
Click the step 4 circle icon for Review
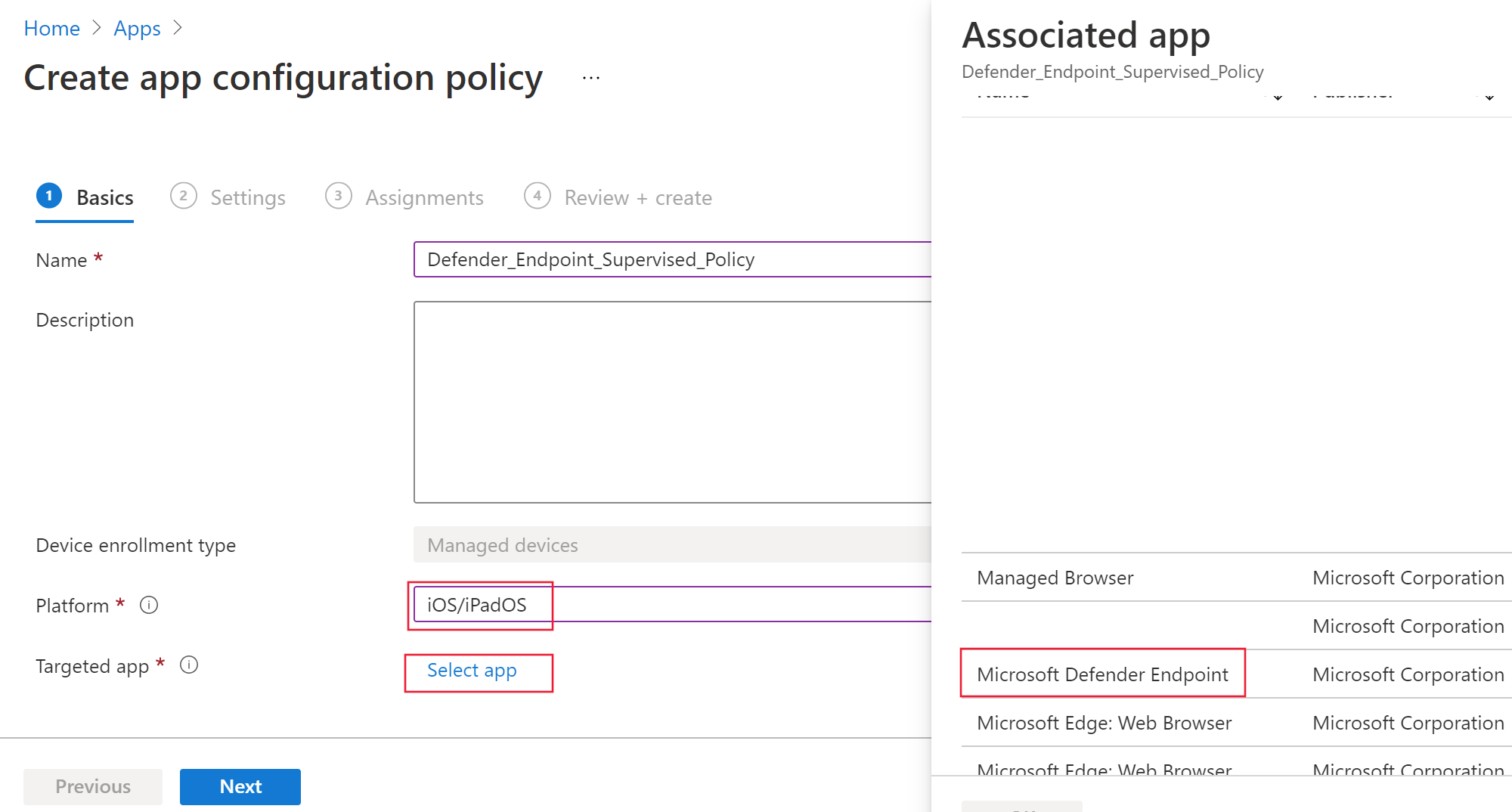click(x=537, y=196)
